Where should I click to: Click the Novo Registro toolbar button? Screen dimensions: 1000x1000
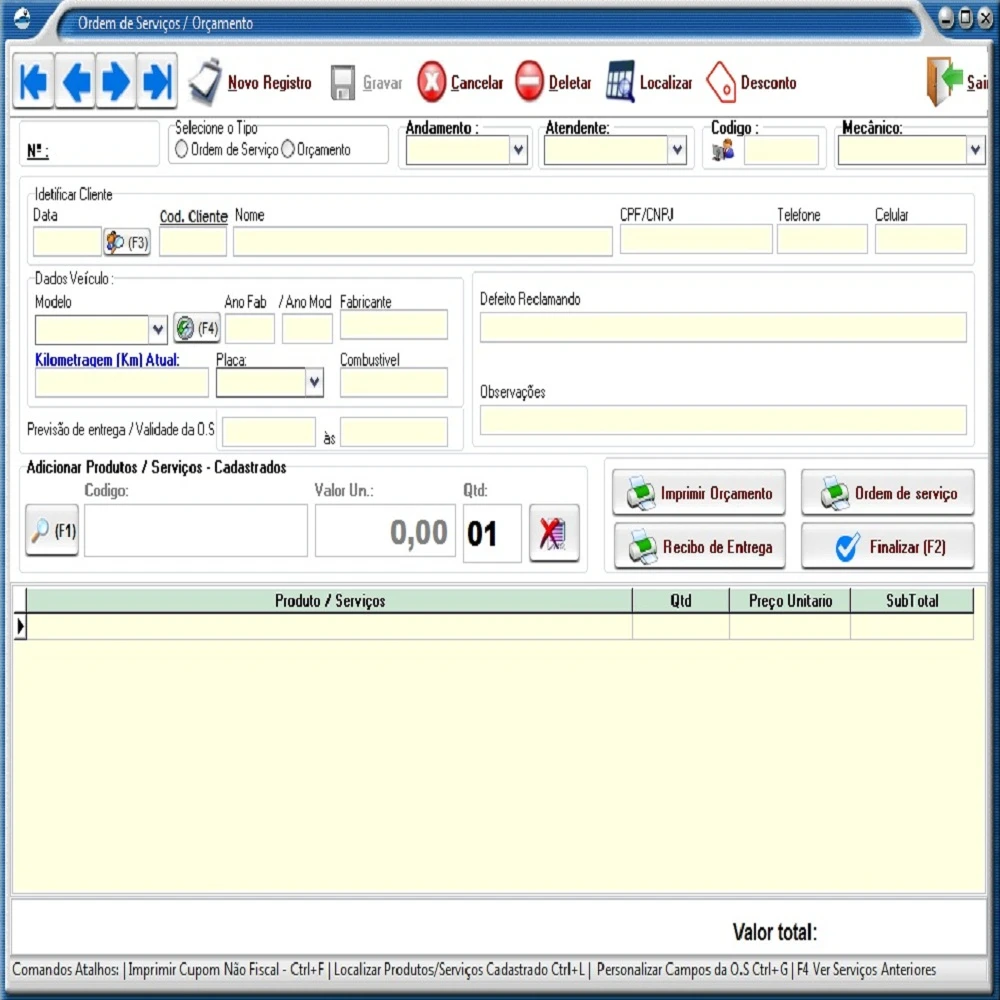pyautogui.click(x=252, y=83)
